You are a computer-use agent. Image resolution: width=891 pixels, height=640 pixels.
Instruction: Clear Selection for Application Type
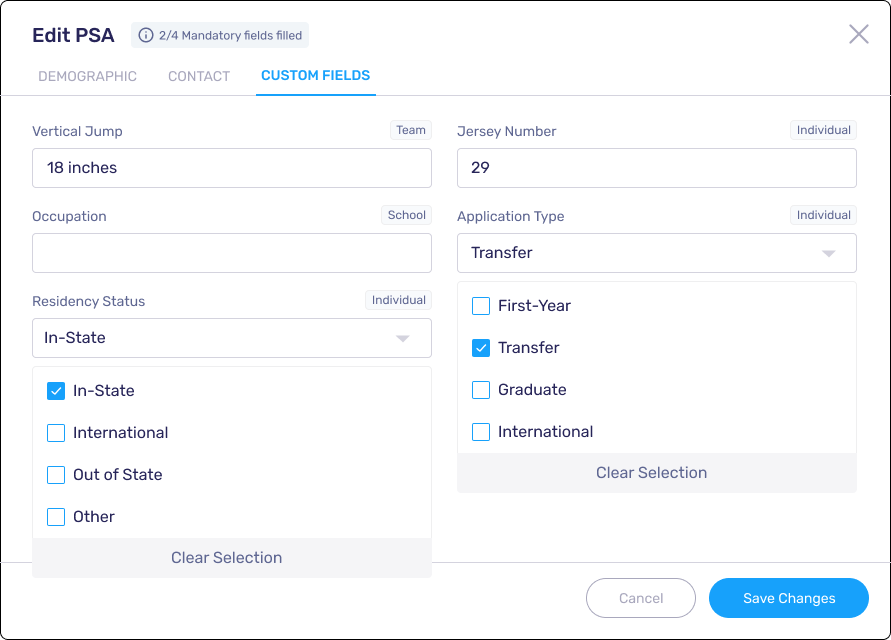pos(651,473)
